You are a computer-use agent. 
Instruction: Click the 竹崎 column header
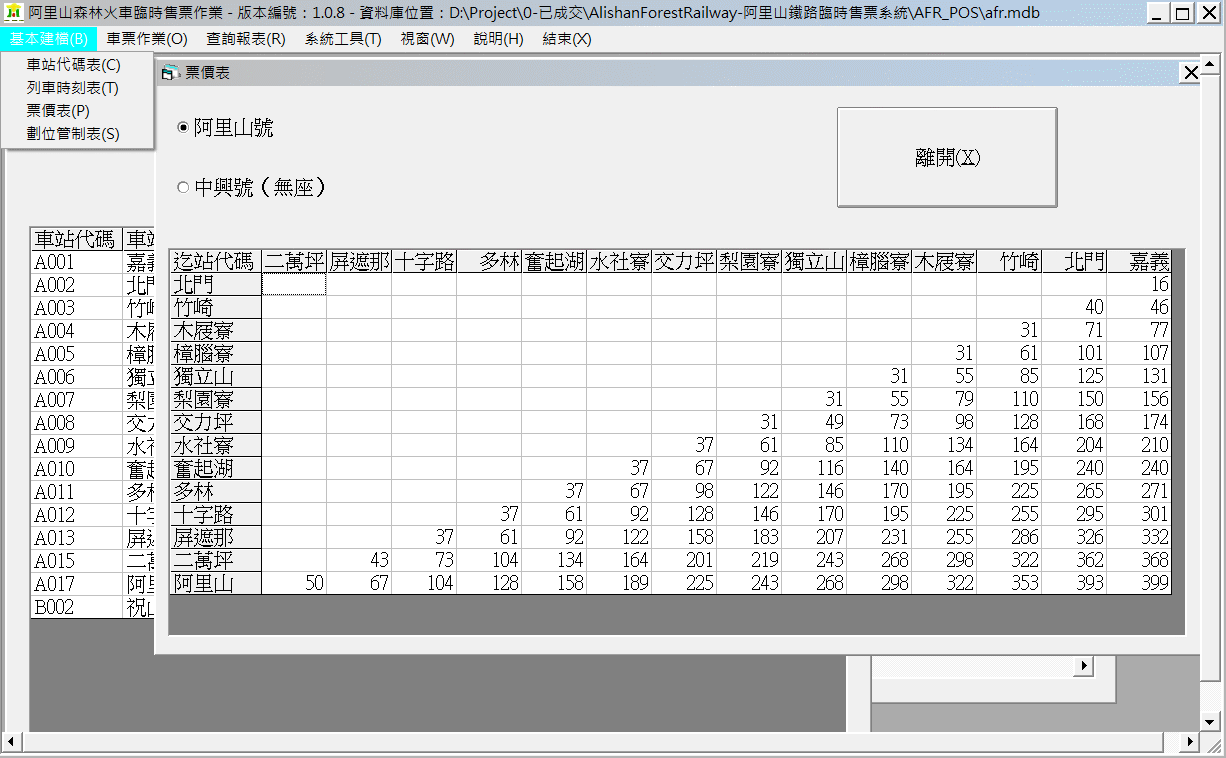(x=1009, y=262)
